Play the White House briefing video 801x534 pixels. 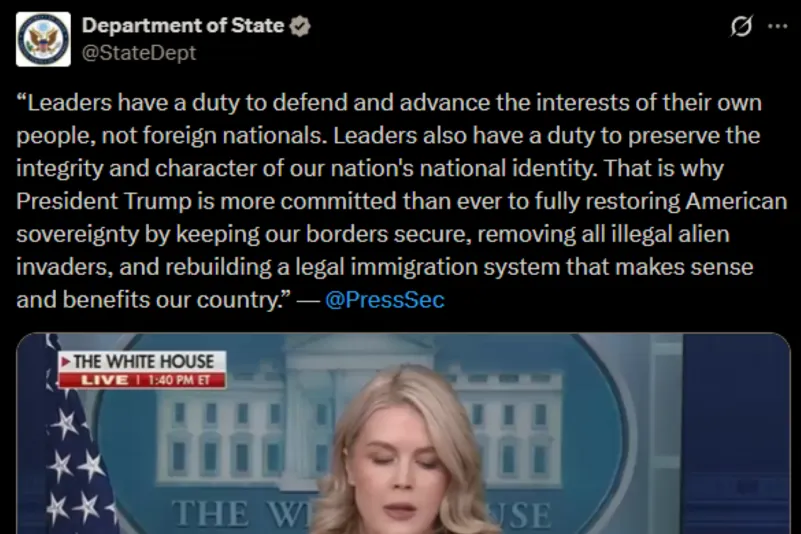point(404,433)
